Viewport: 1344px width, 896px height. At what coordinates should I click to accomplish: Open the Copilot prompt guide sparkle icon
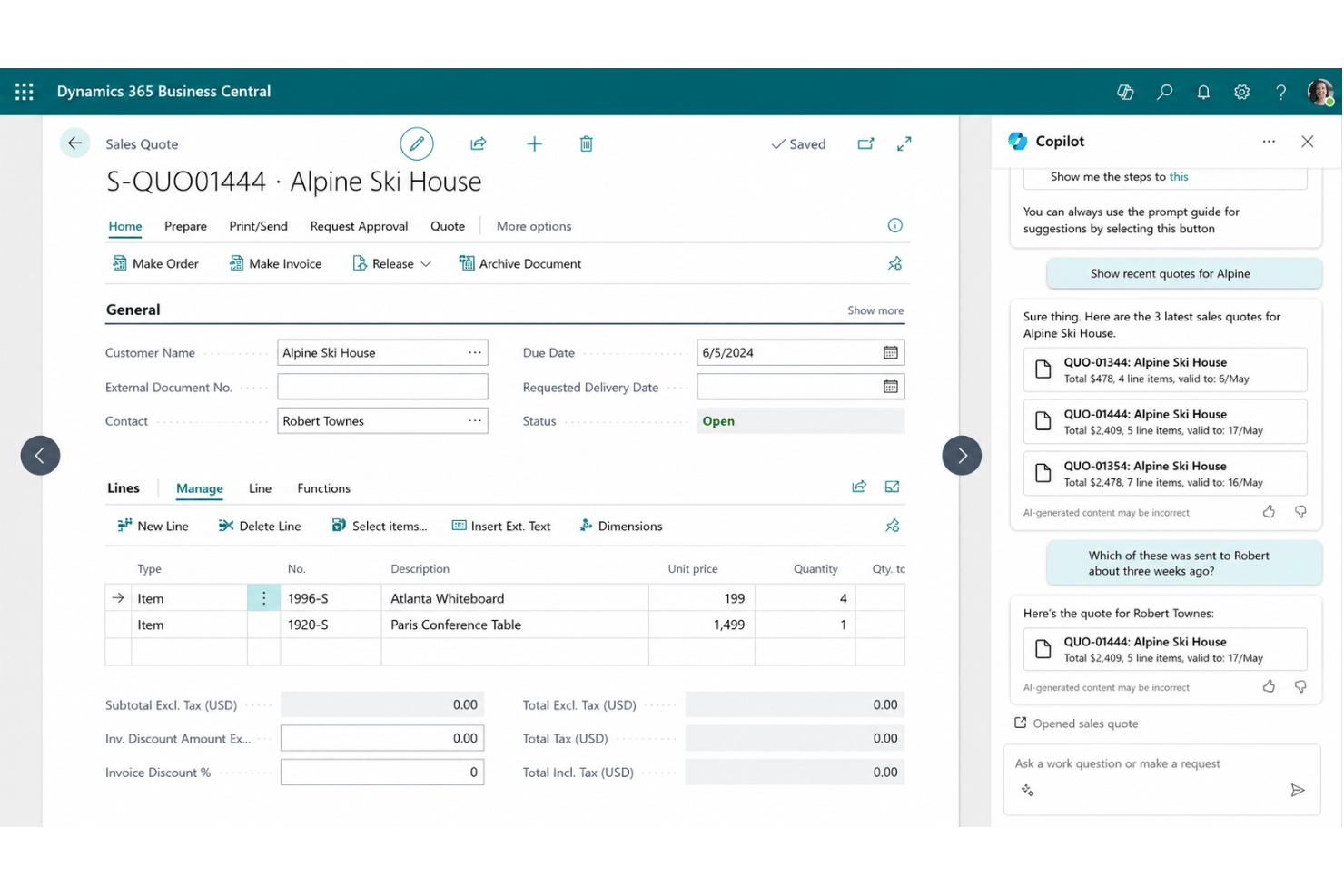point(1027,790)
